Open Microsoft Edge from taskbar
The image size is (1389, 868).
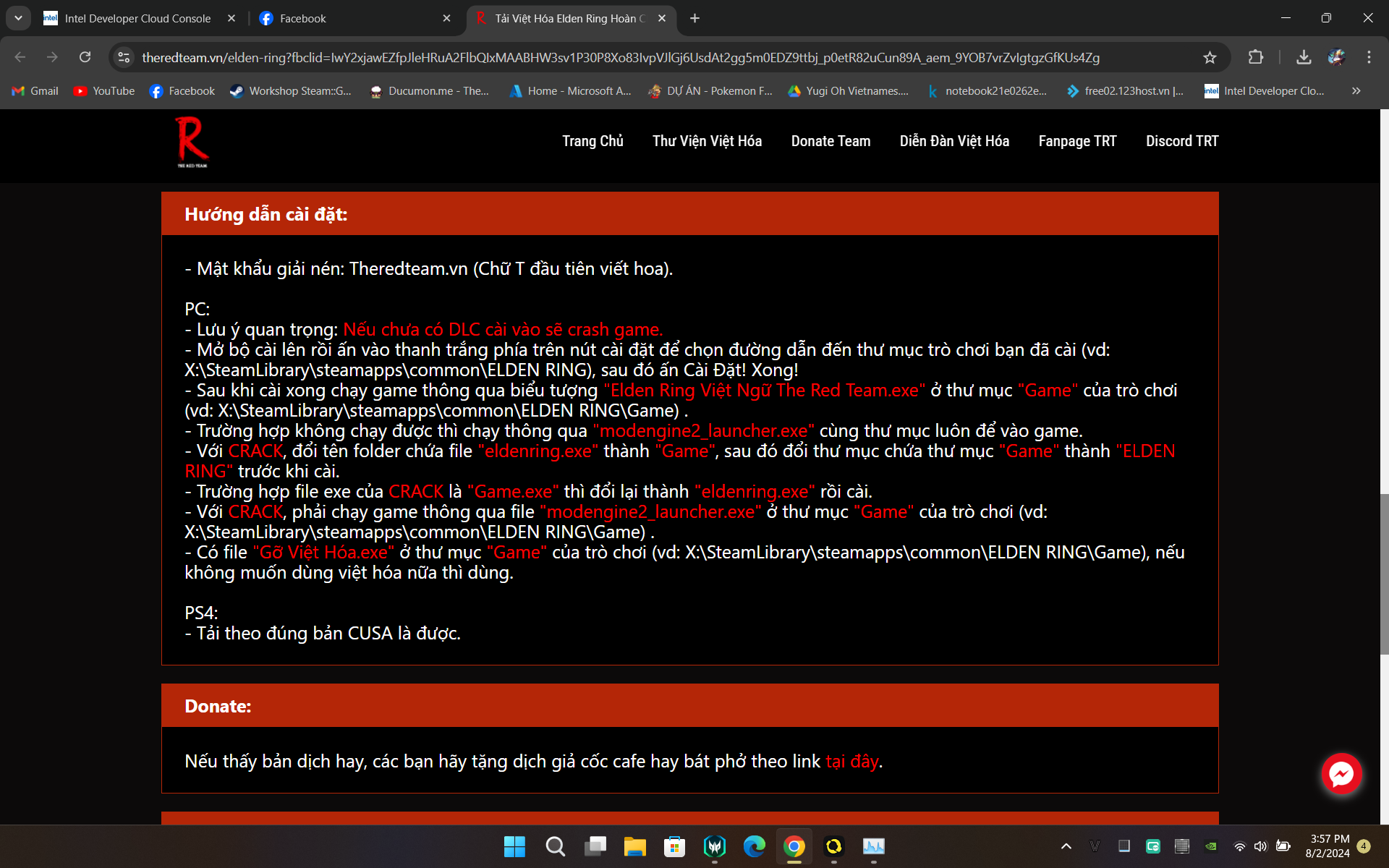click(x=755, y=846)
